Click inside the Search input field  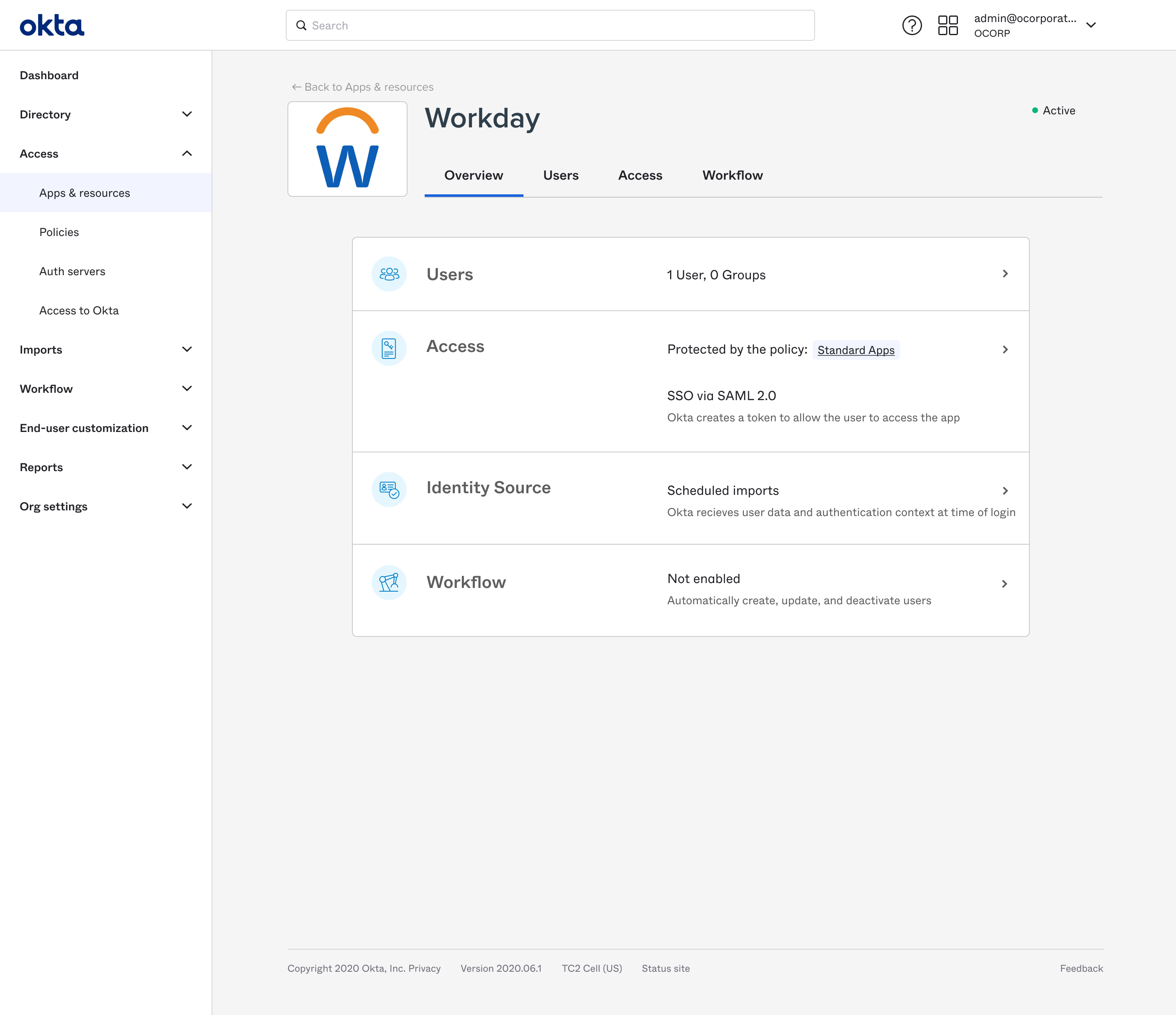[x=511, y=25]
